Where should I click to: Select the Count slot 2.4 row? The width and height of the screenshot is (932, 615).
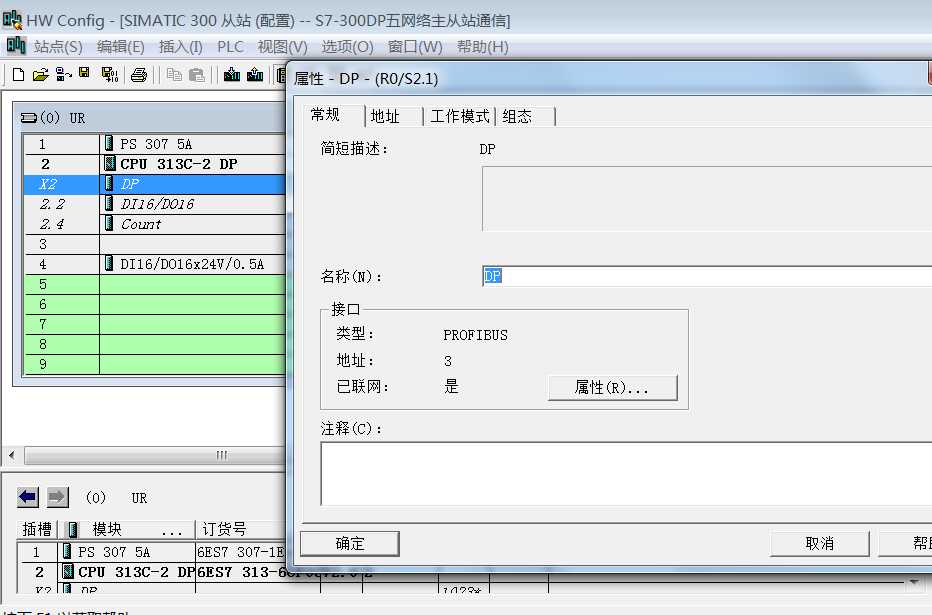point(155,224)
